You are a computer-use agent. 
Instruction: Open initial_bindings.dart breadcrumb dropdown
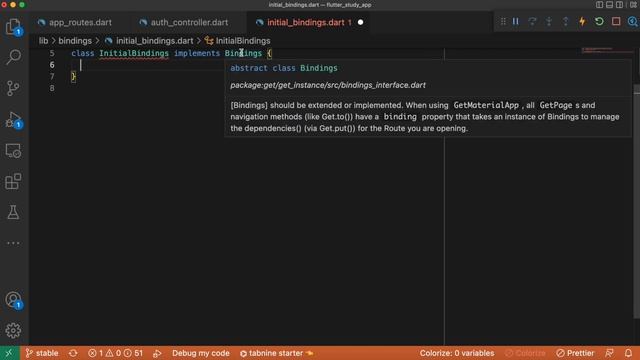pos(154,41)
